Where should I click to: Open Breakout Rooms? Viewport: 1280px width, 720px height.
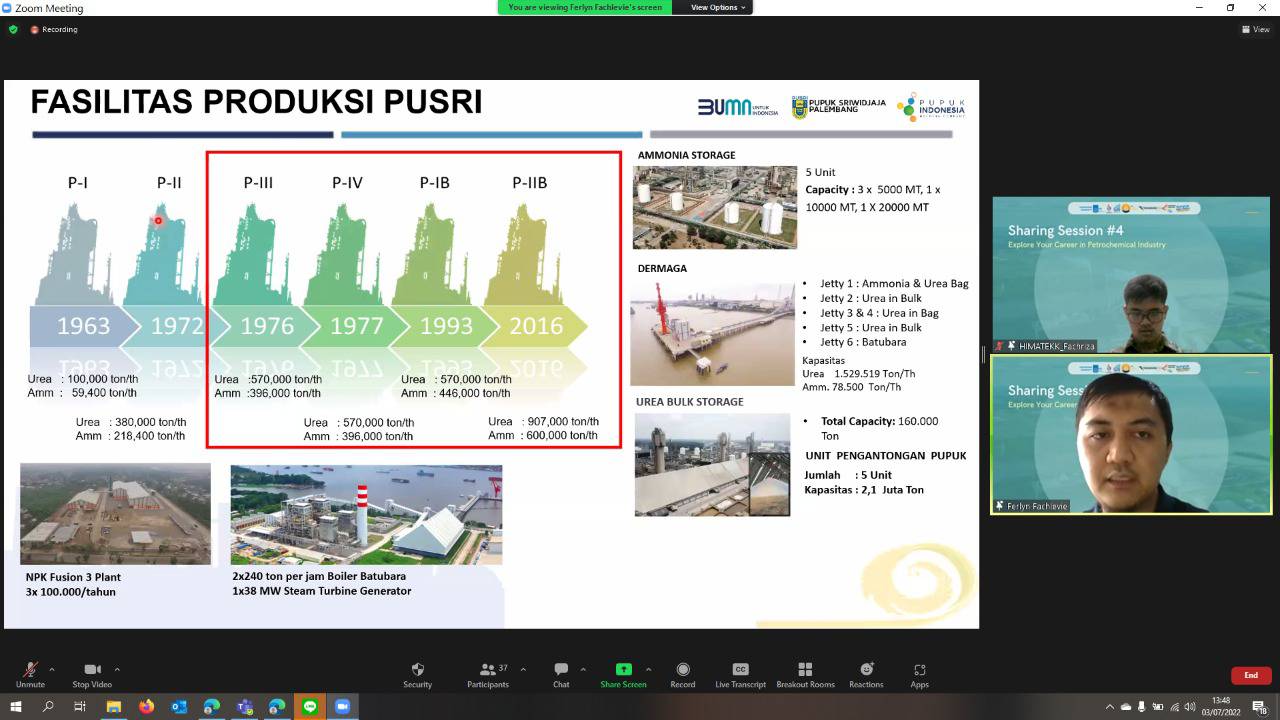point(805,674)
